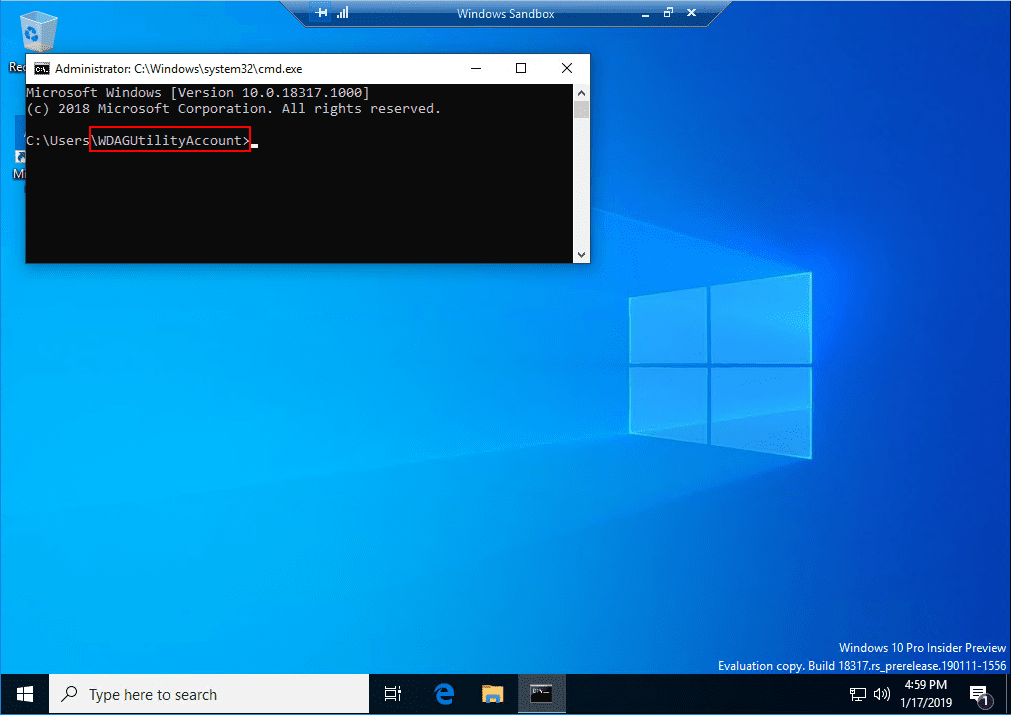
Task: Open the clock showing 4:59 PM
Action: click(926, 694)
